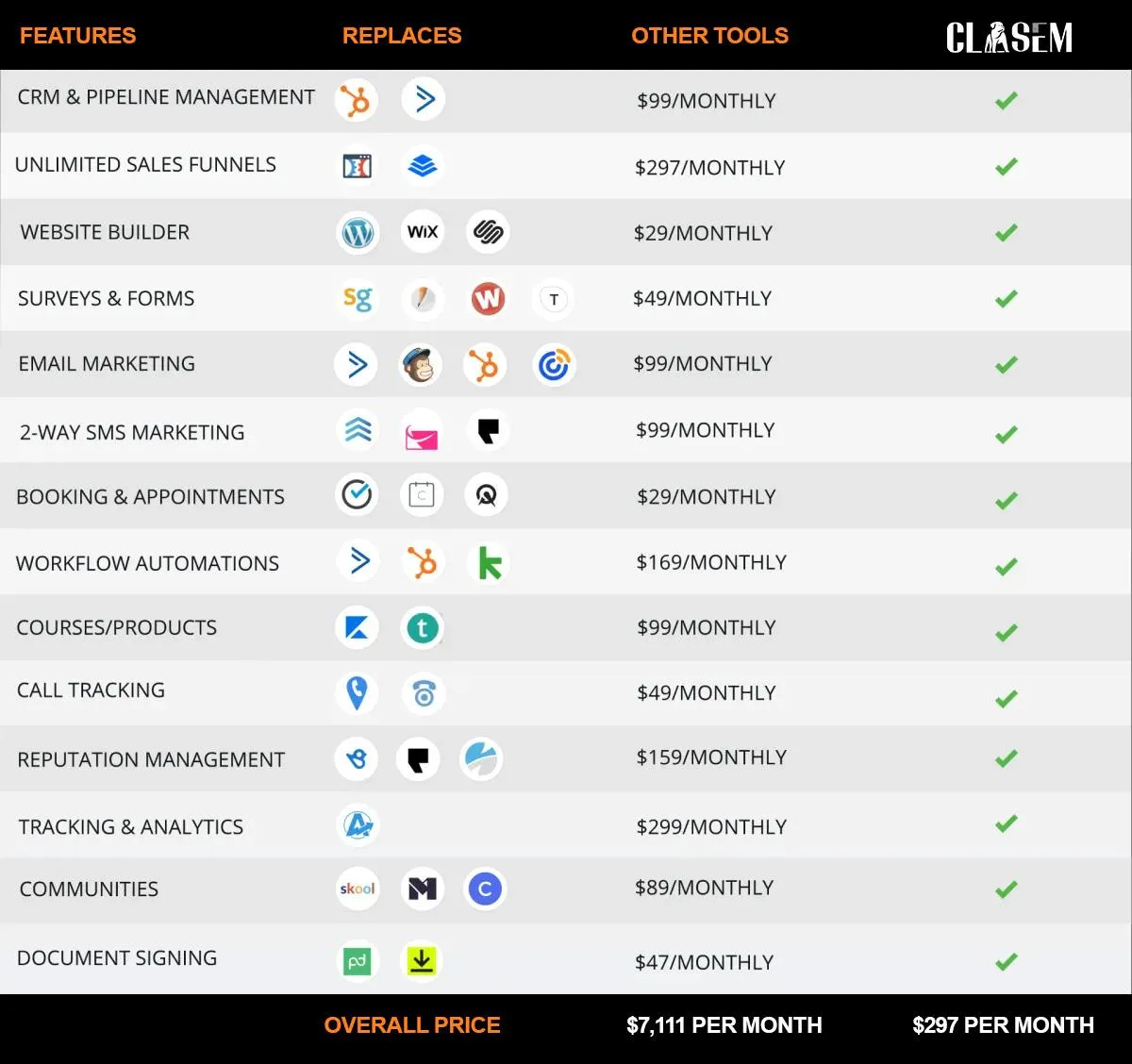The image size is (1132, 1064).
Task: Click the OTHER TOOLS column header
Action: (709, 36)
